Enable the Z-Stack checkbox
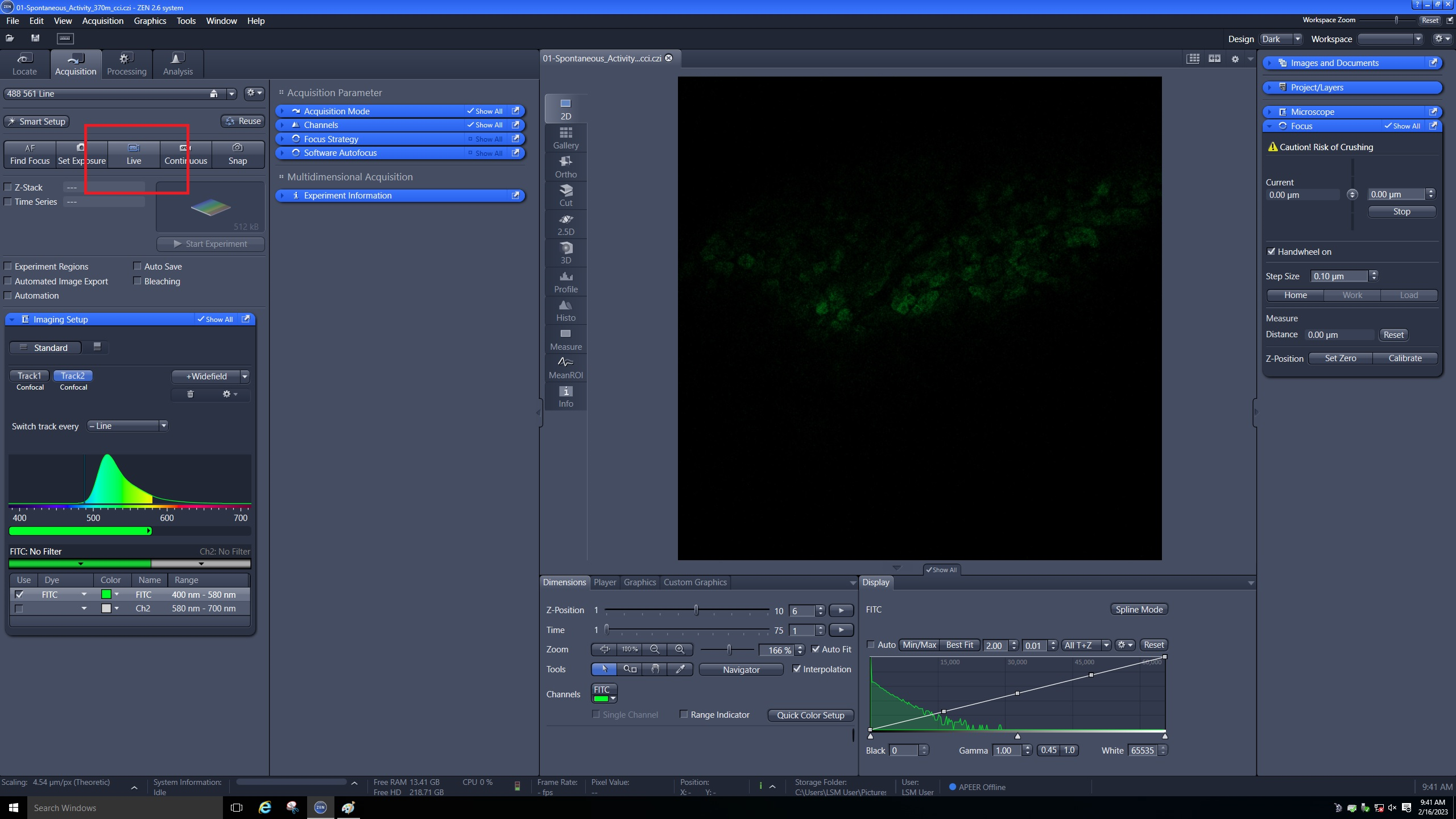 [x=8, y=187]
